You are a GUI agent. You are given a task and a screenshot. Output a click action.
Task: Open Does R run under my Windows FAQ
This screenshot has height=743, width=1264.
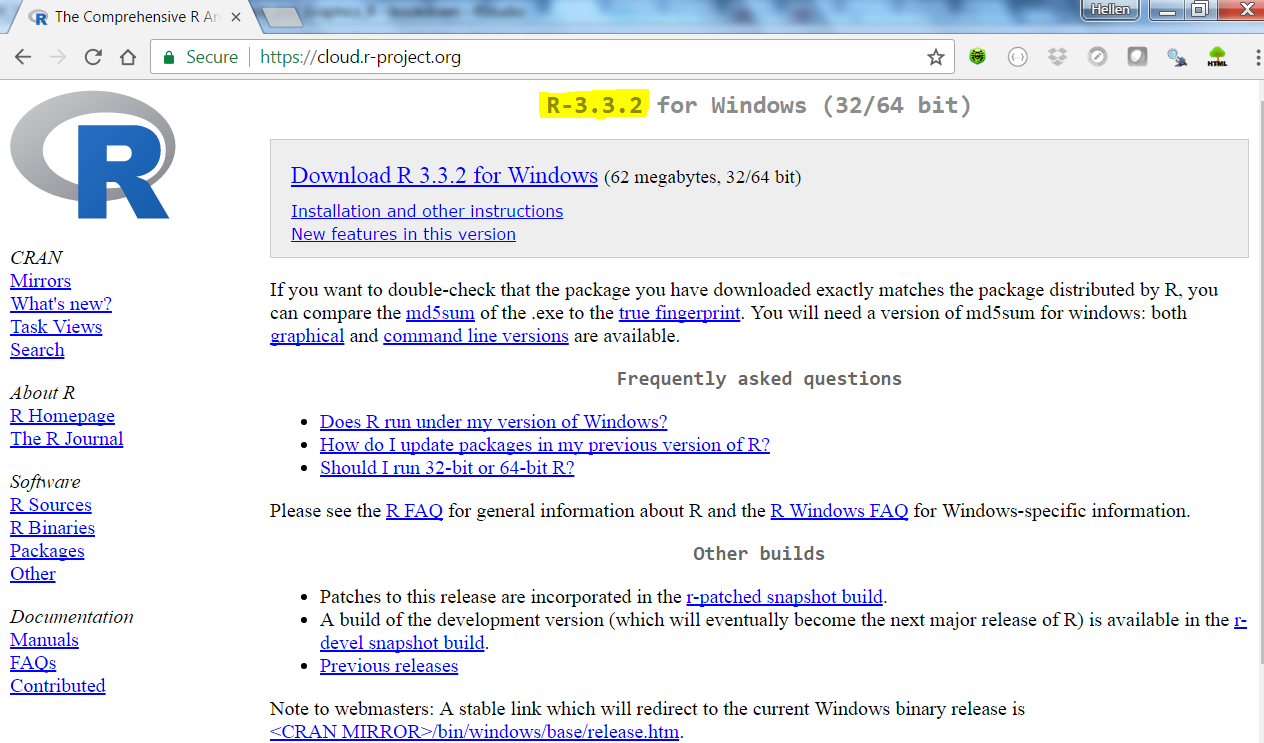click(493, 422)
